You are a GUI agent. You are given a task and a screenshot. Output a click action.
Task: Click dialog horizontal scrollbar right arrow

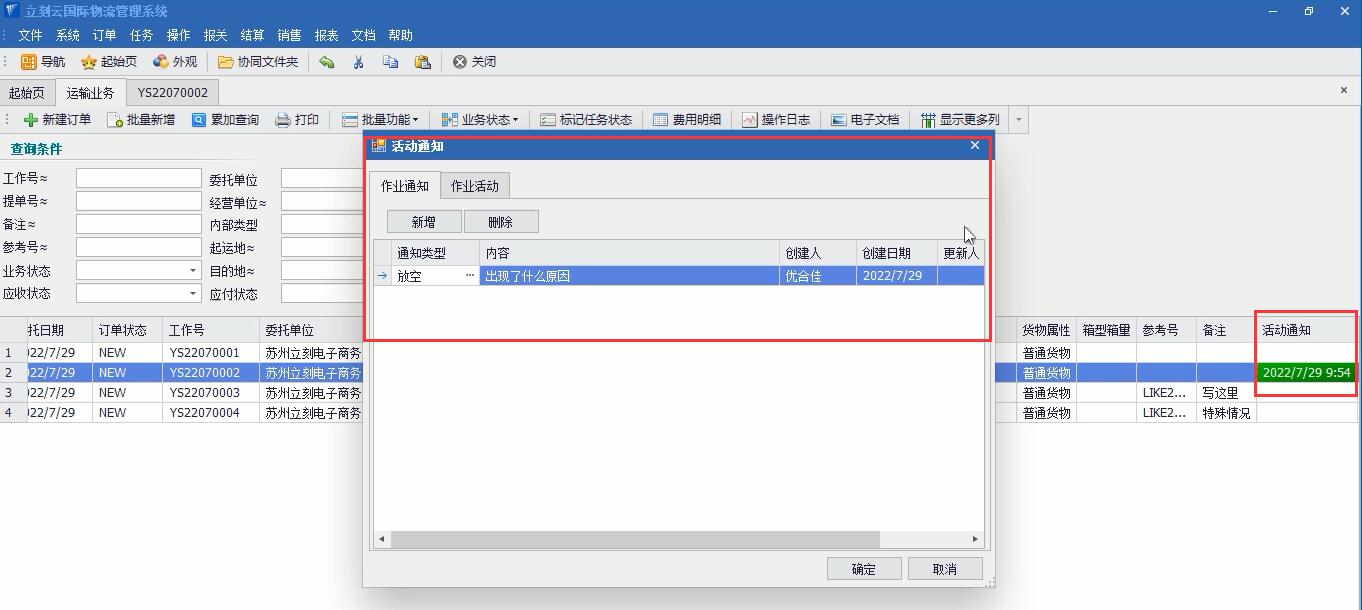pyautogui.click(x=975, y=539)
